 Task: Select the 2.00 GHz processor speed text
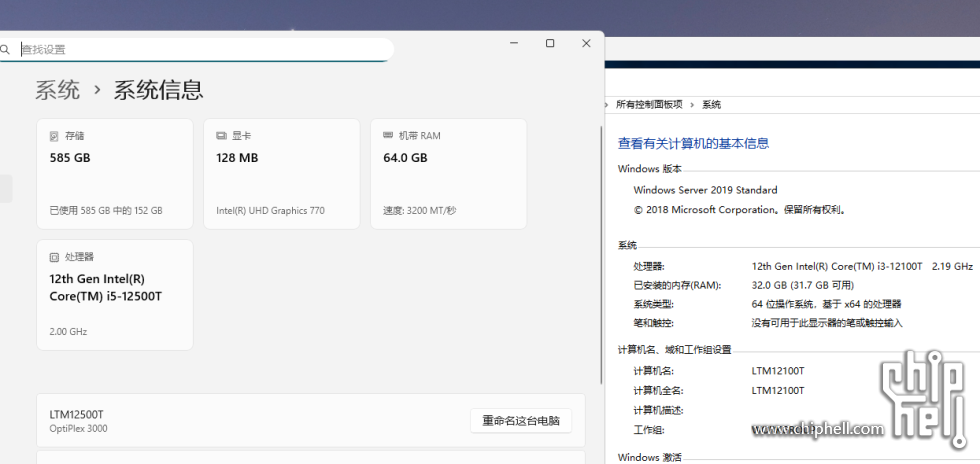[68, 331]
